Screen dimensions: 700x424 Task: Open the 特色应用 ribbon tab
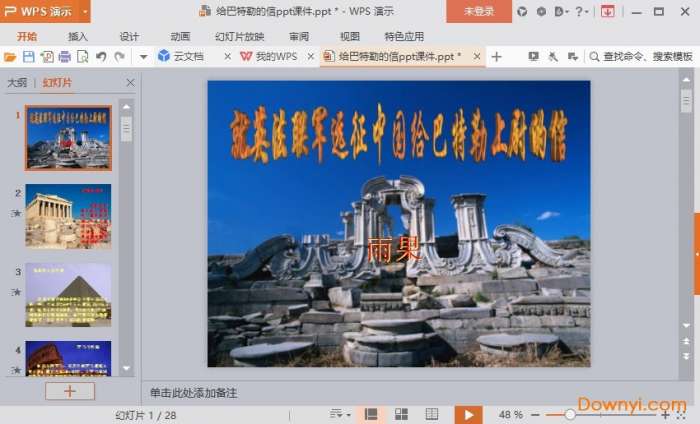pyautogui.click(x=404, y=37)
